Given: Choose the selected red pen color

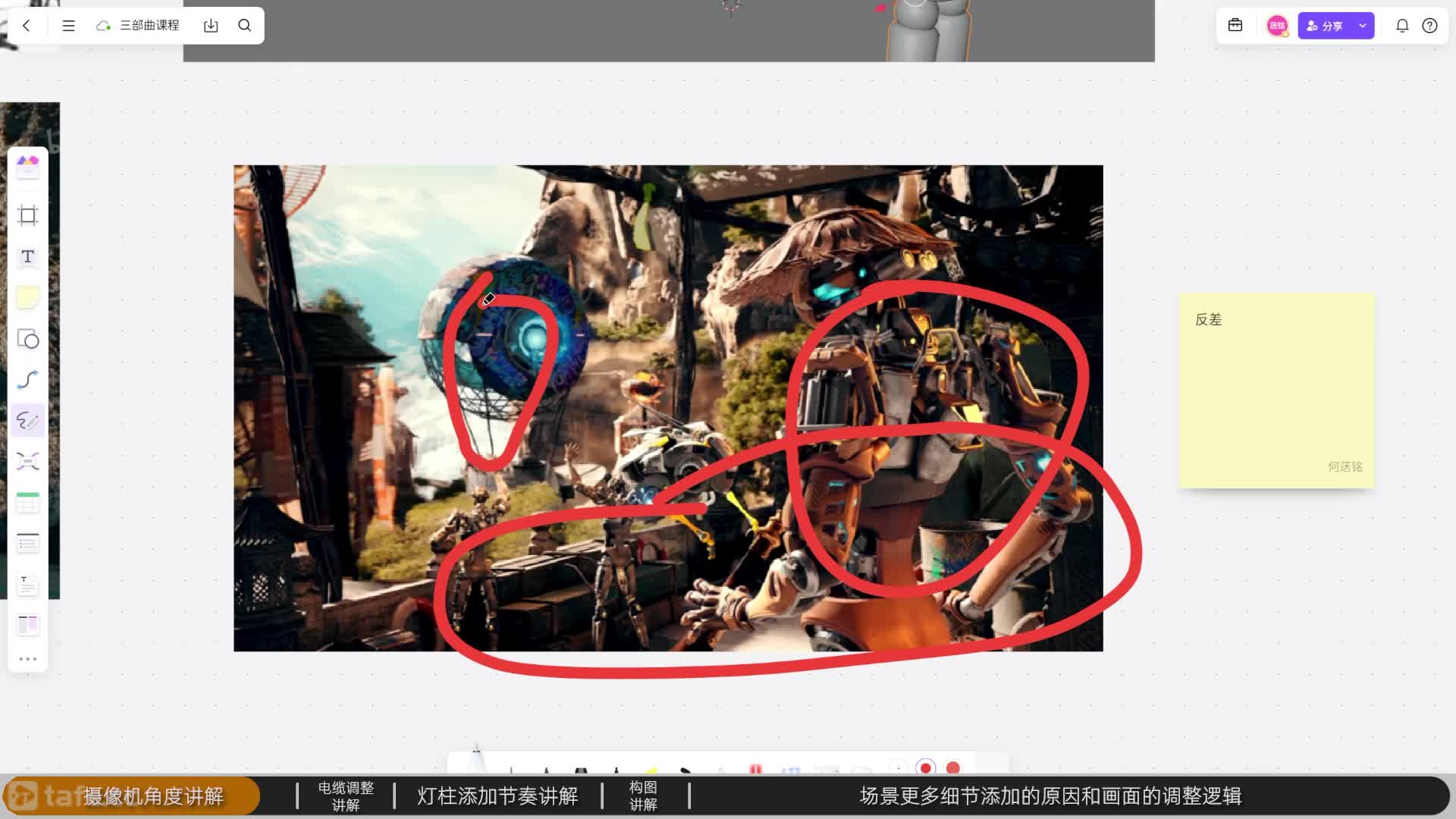Looking at the screenshot, I should coord(925,767).
